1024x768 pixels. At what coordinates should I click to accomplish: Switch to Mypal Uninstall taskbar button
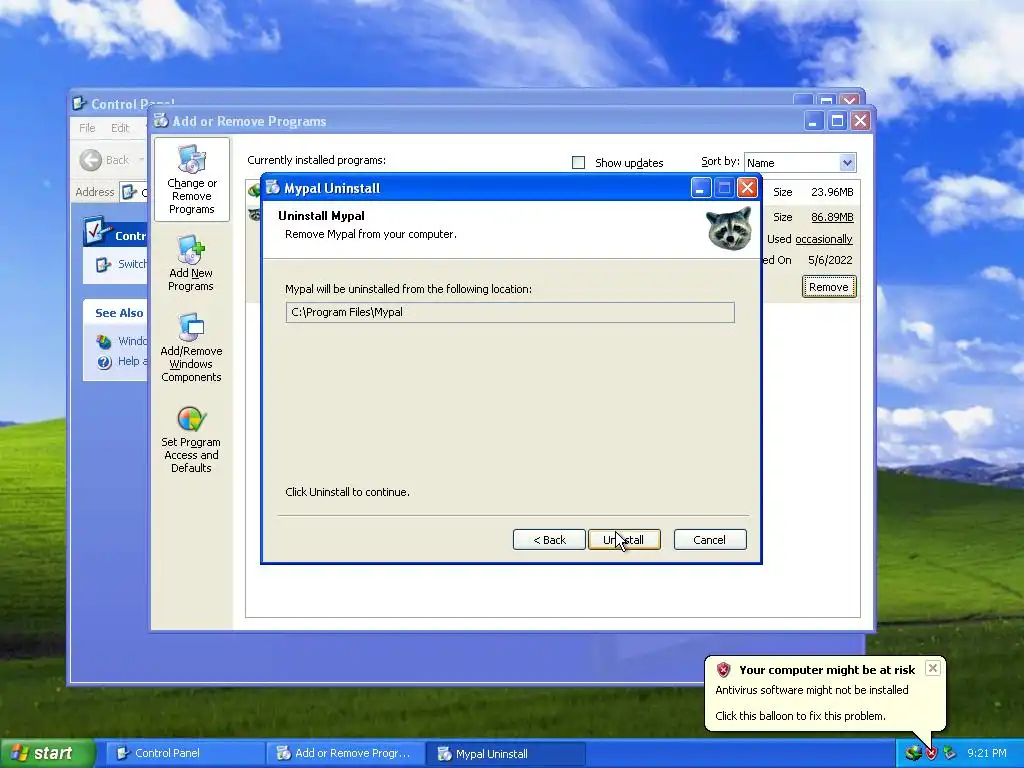coord(505,754)
